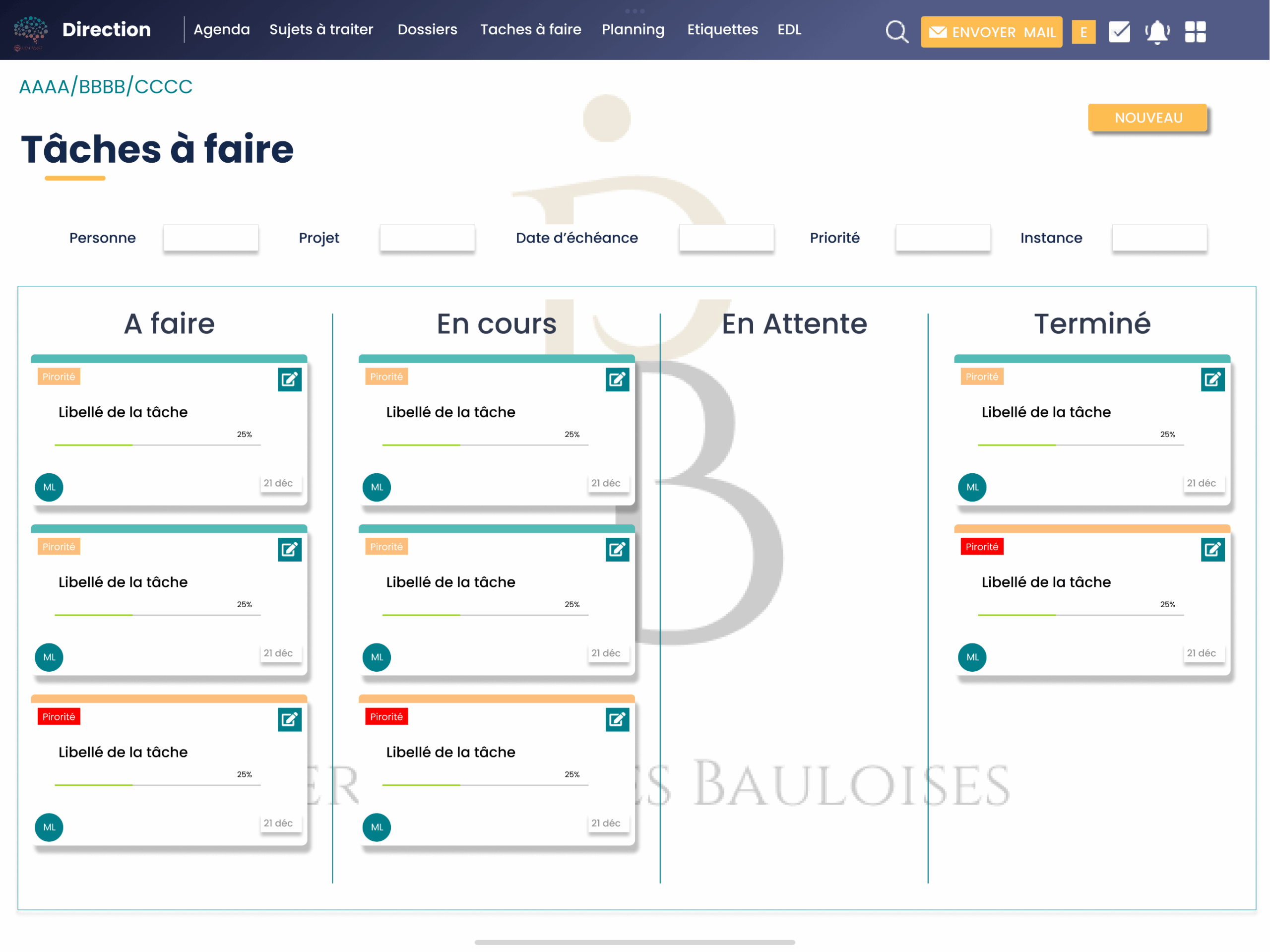Edit the red-priority card in A faire
1270x952 pixels.
click(289, 719)
